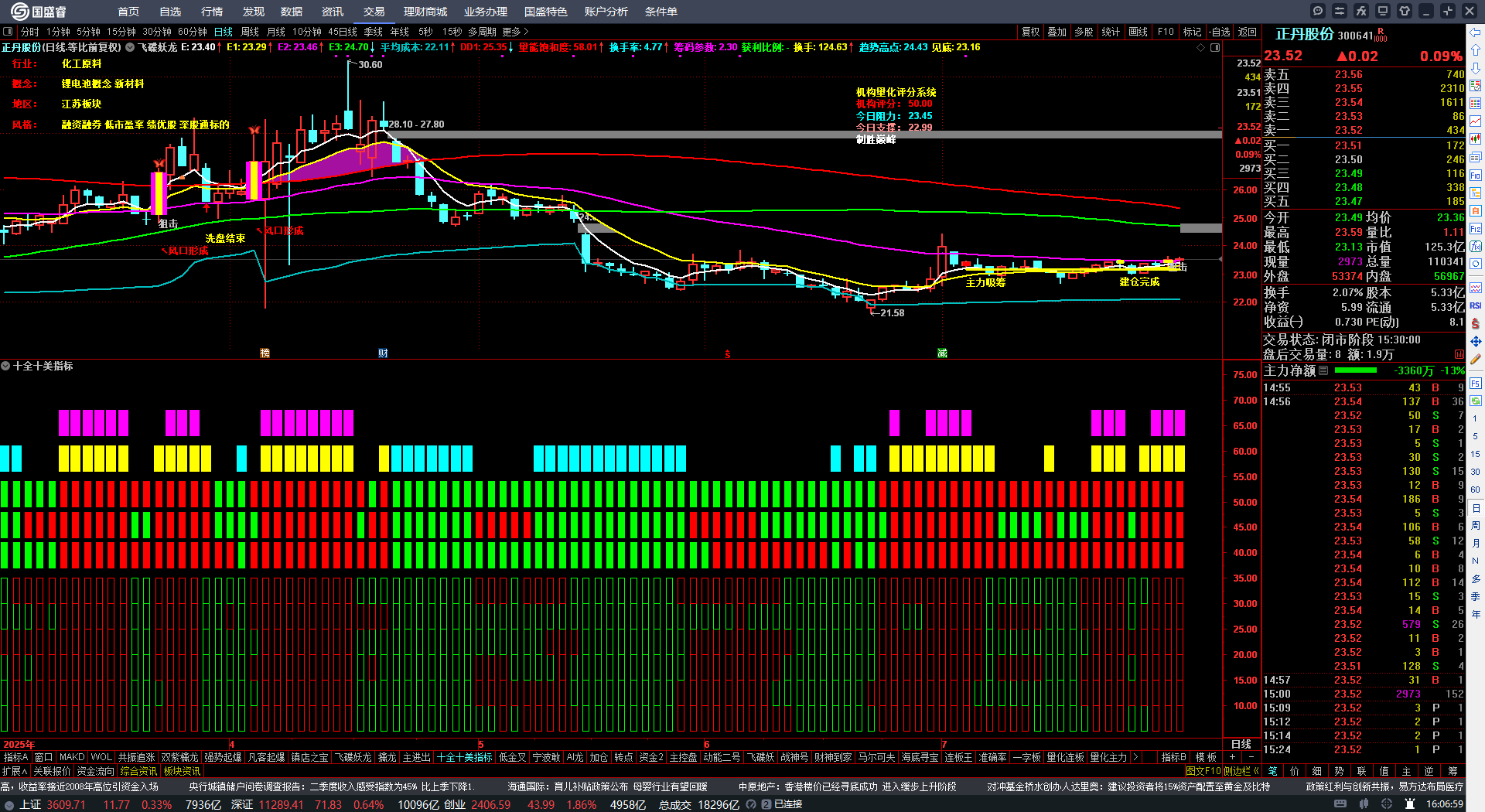Open the dropdown next to 飞碟妖龙 indicator
Viewport: 1485px width, 812px height.
point(130,47)
